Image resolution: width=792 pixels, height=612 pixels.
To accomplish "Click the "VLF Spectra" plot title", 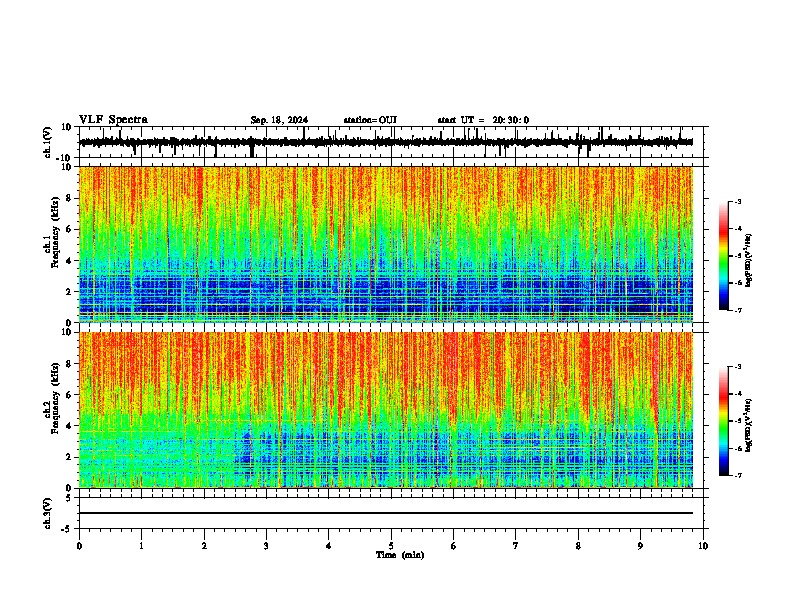I will [x=114, y=120].
